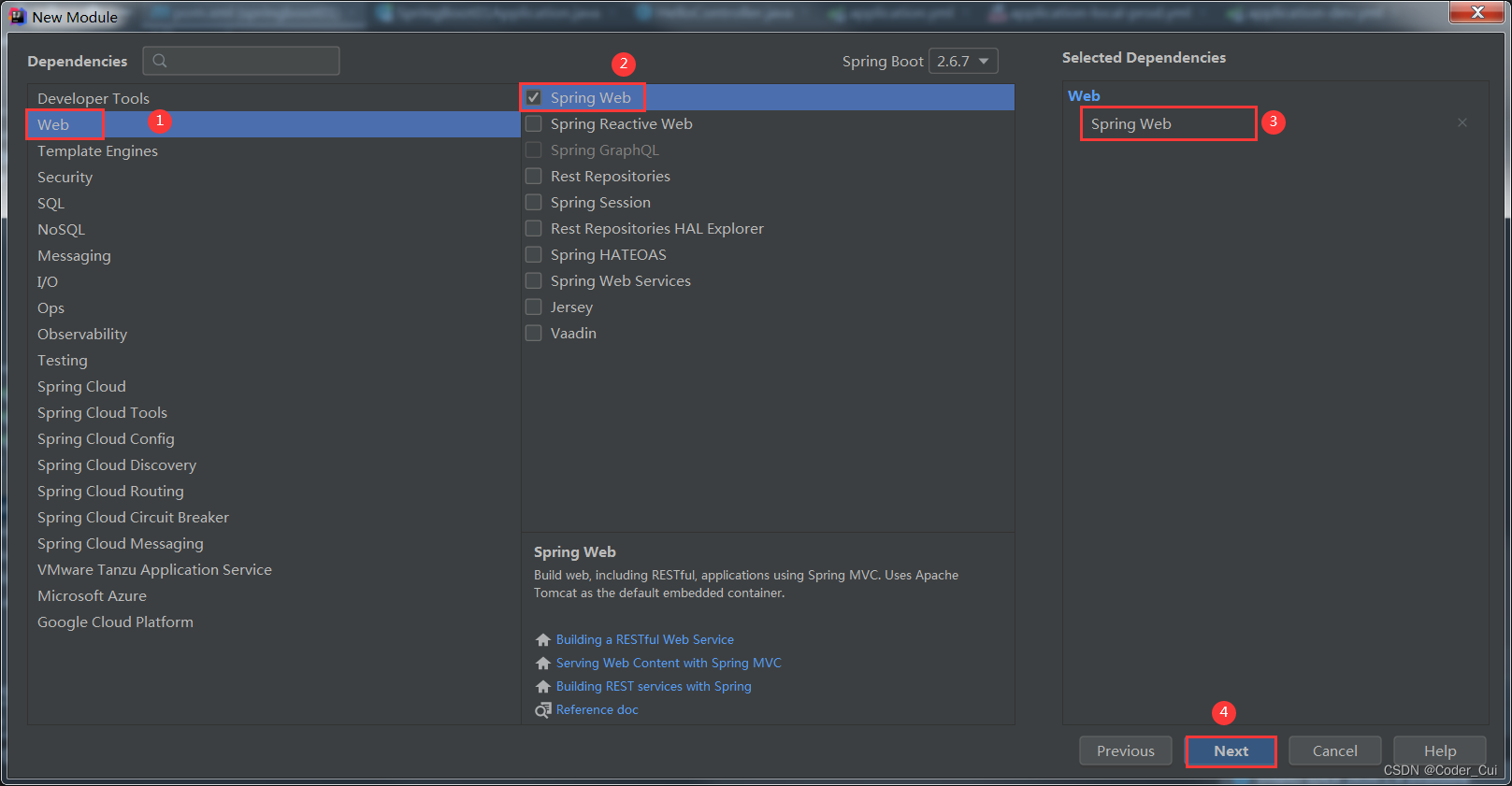The height and width of the screenshot is (786, 1512).
Task: Remove Spring Web via its X icon
Action: 1462,122
